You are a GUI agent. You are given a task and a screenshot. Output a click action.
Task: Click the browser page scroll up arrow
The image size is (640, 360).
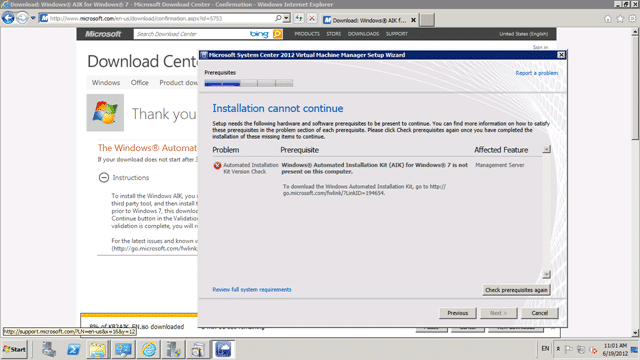635,32
